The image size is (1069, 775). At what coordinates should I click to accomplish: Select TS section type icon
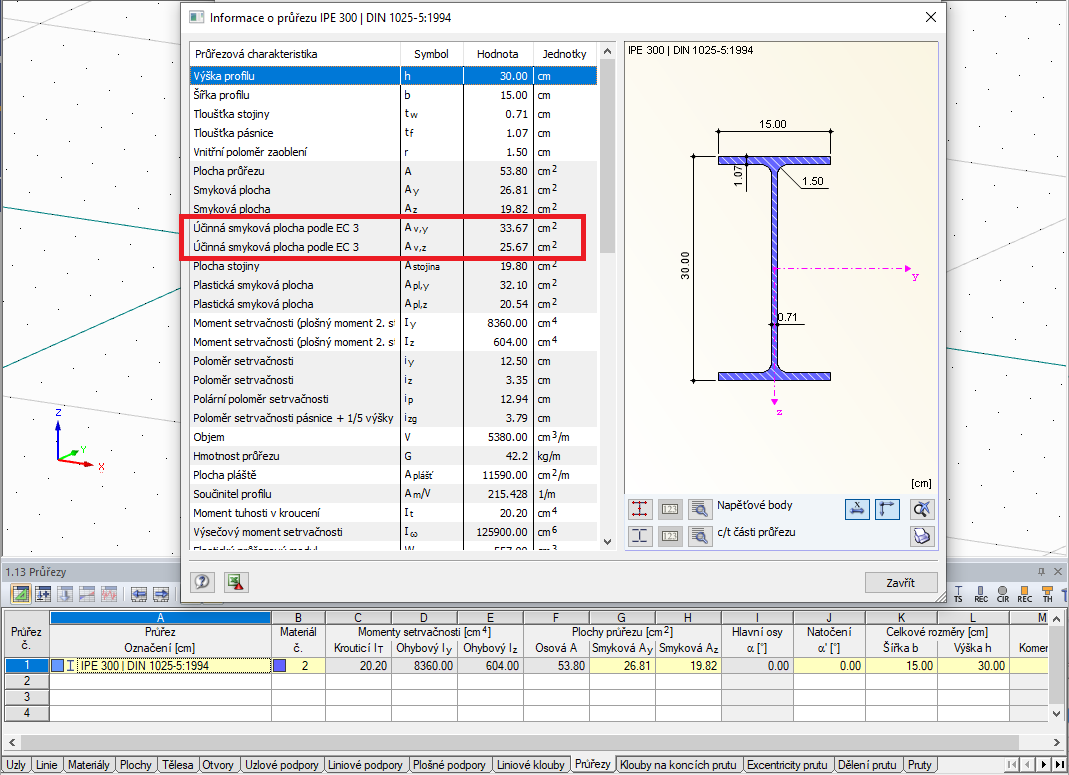click(959, 594)
